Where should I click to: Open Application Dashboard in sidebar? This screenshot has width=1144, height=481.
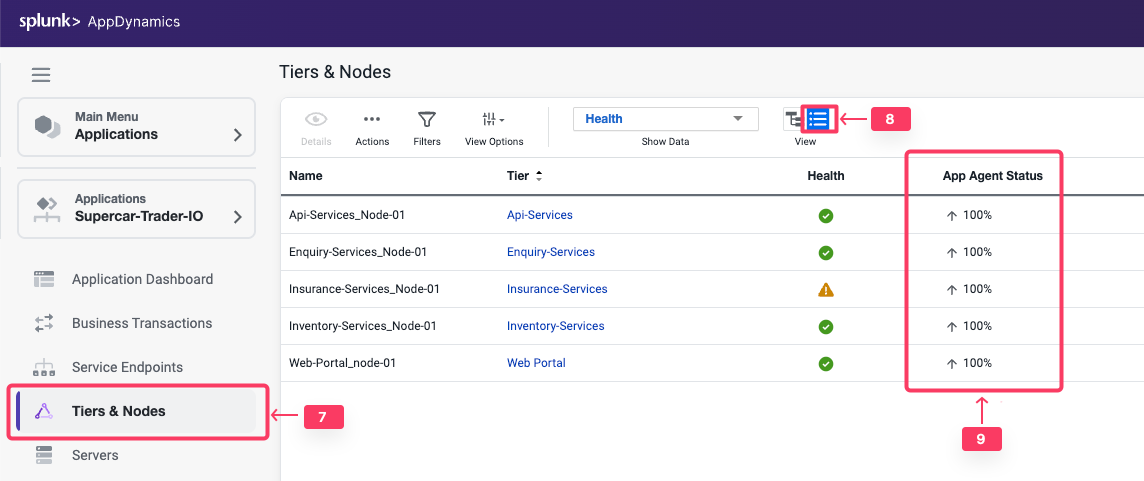point(142,279)
